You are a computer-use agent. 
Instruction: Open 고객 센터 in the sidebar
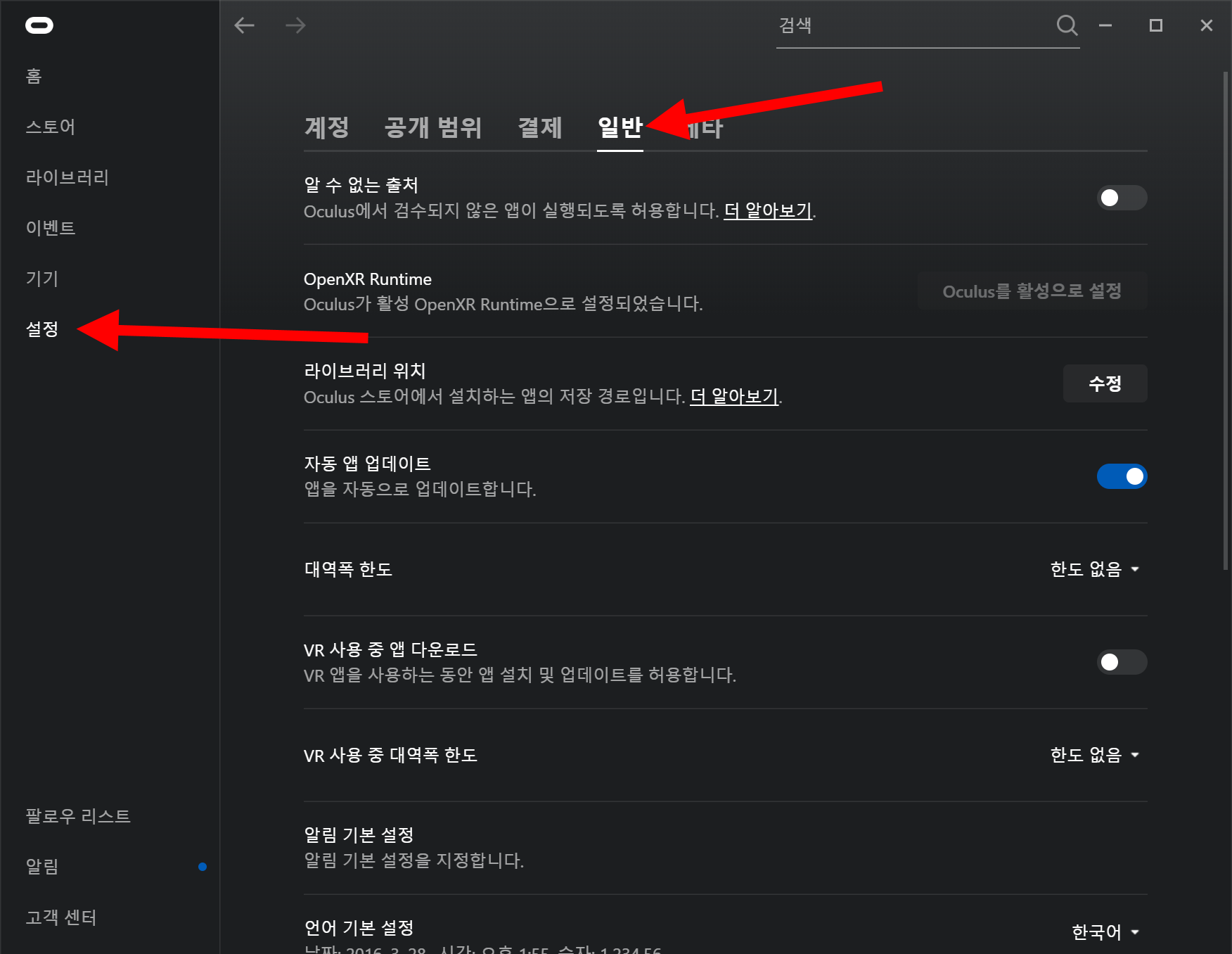pyautogui.click(x=61, y=917)
